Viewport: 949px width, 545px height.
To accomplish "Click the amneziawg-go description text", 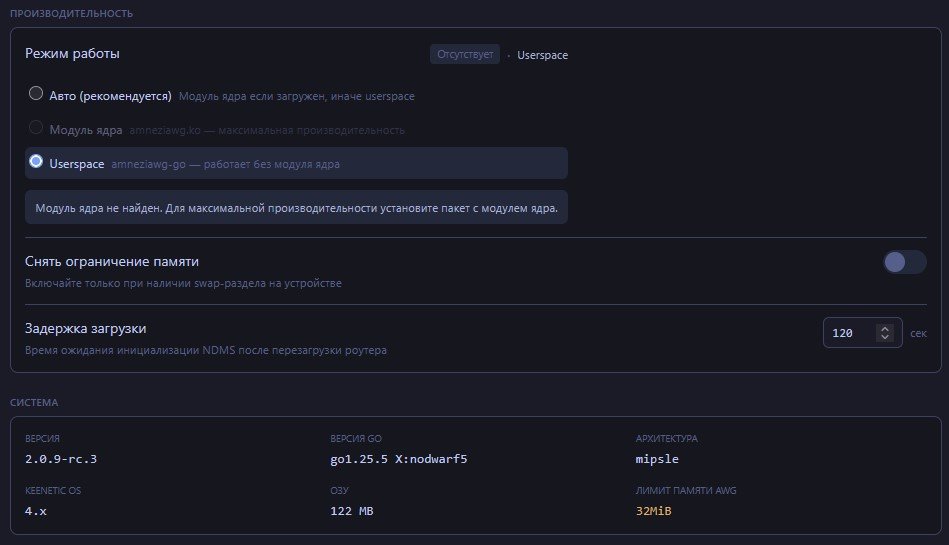I will click(226, 163).
